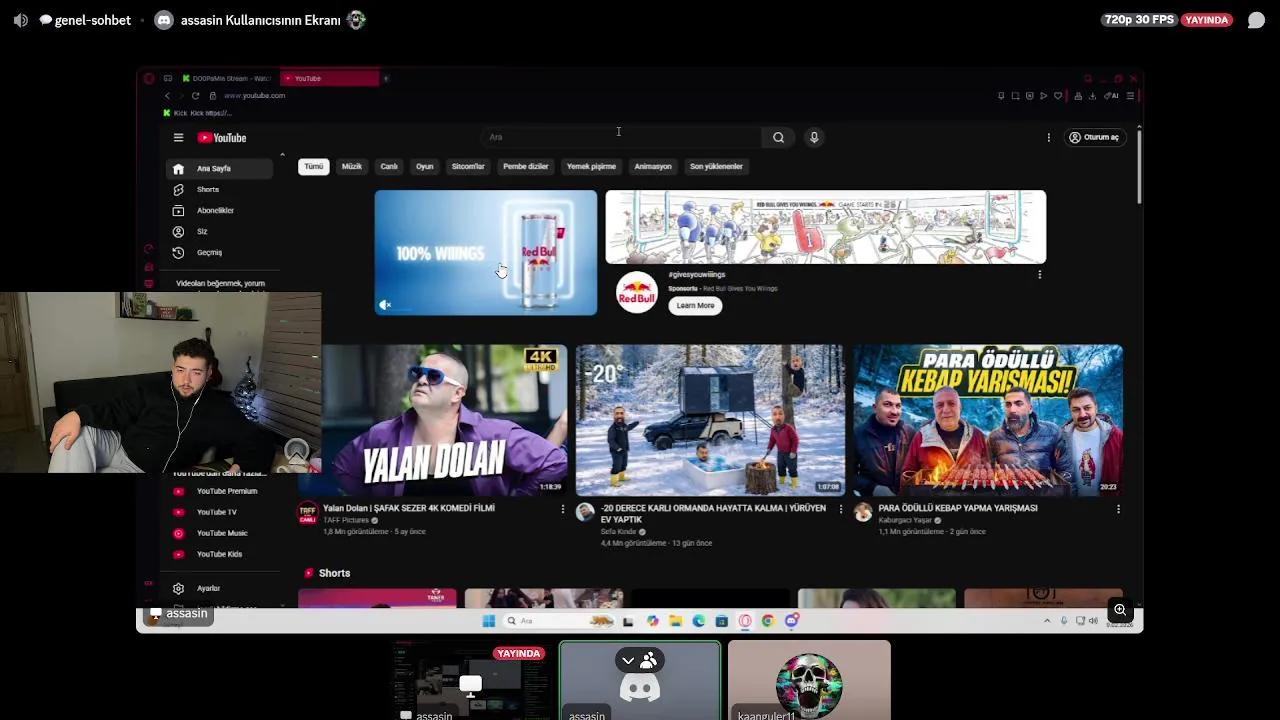Reload the page in the browser toolbar
1280x720 pixels.
tap(195, 96)
